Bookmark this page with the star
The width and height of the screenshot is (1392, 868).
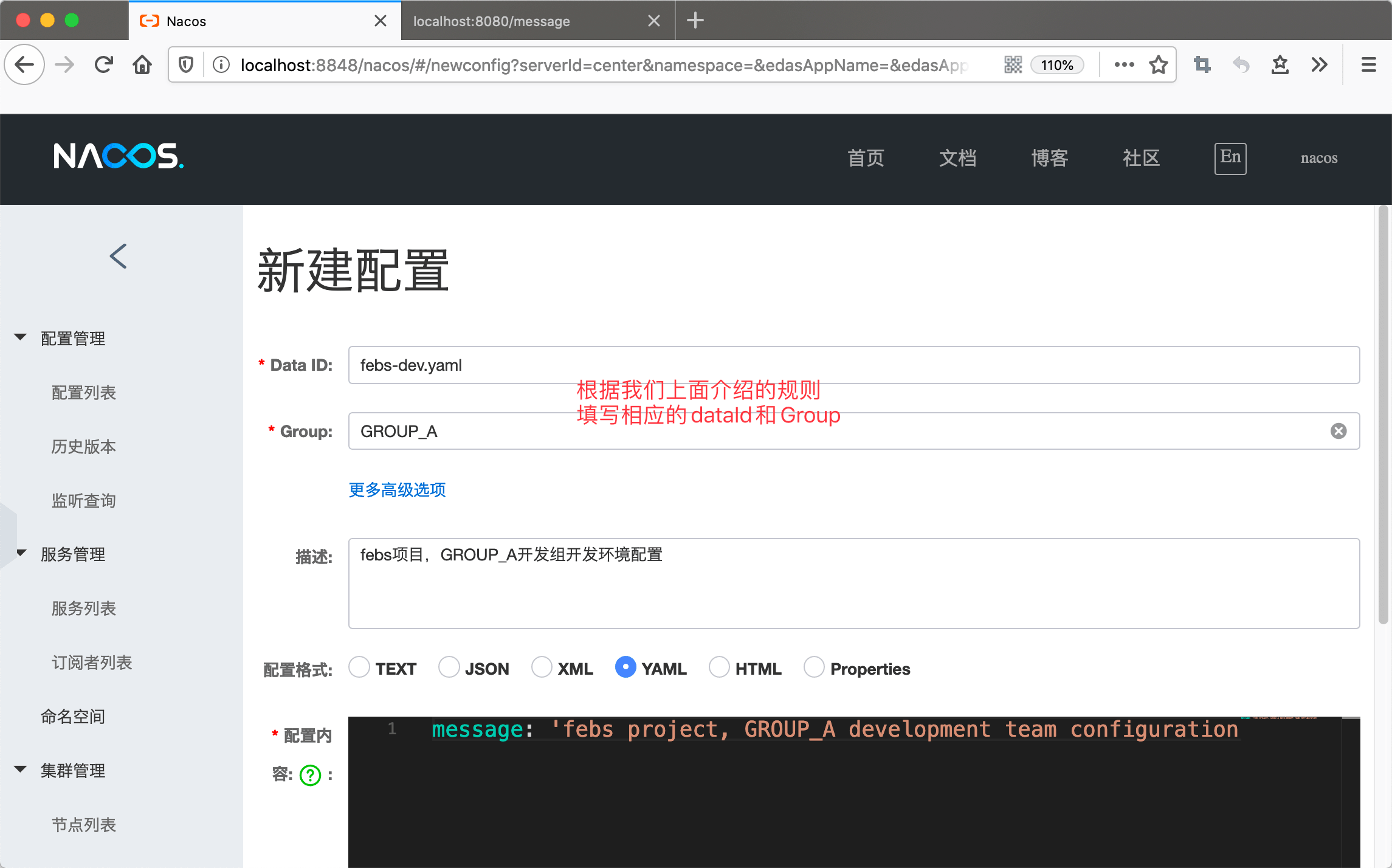tap(1159, 64)
